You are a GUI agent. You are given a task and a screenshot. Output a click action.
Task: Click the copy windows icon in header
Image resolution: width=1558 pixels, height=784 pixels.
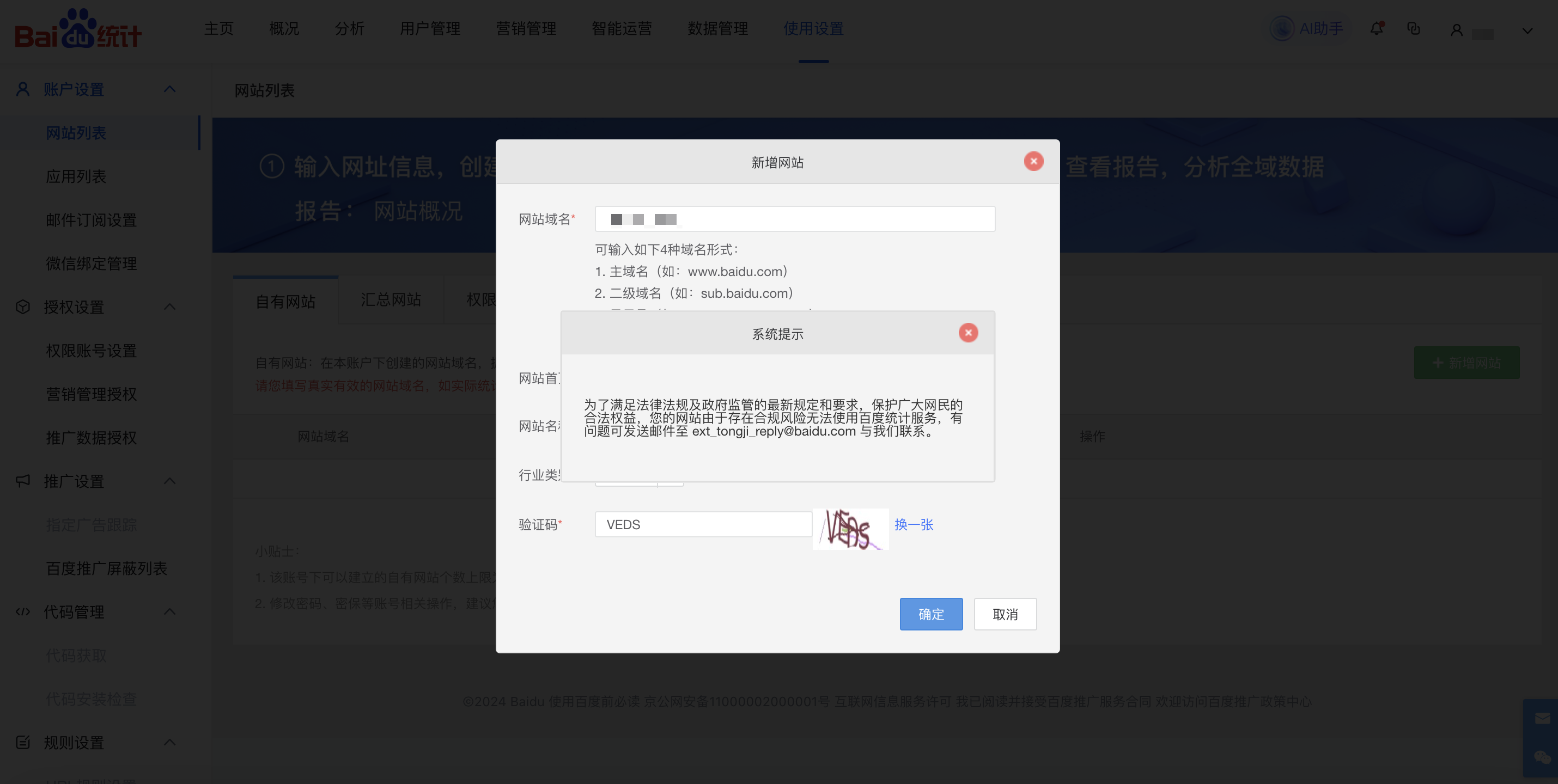click(1414, 28)
